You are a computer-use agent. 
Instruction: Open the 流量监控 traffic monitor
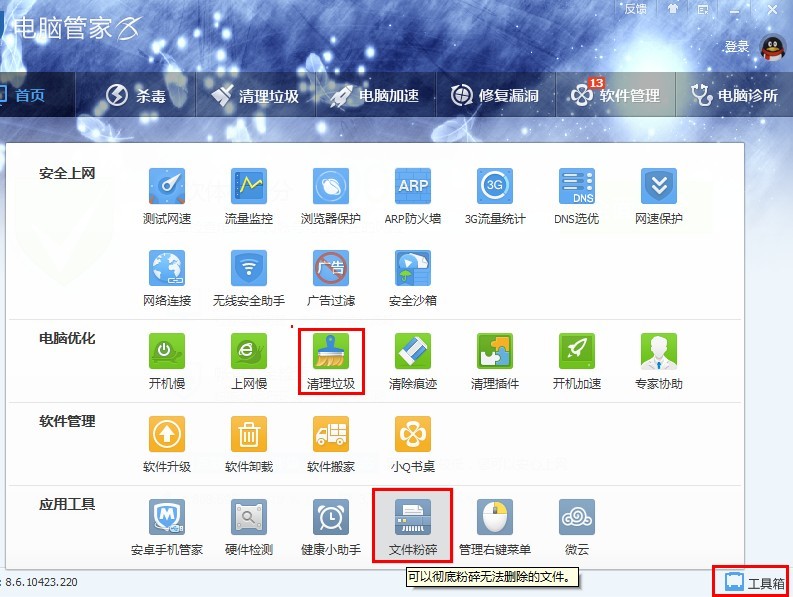[249, 196]
